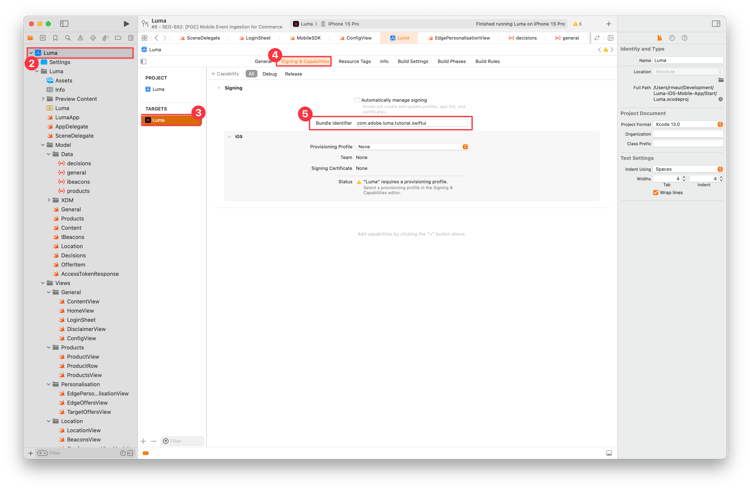
Task: Open the EdgePersonalisationView editor tab
Action: point(459,38)
